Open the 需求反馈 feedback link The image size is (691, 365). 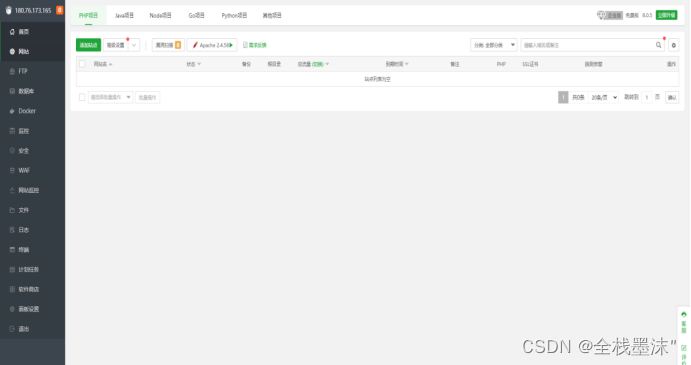pos(255,45)
